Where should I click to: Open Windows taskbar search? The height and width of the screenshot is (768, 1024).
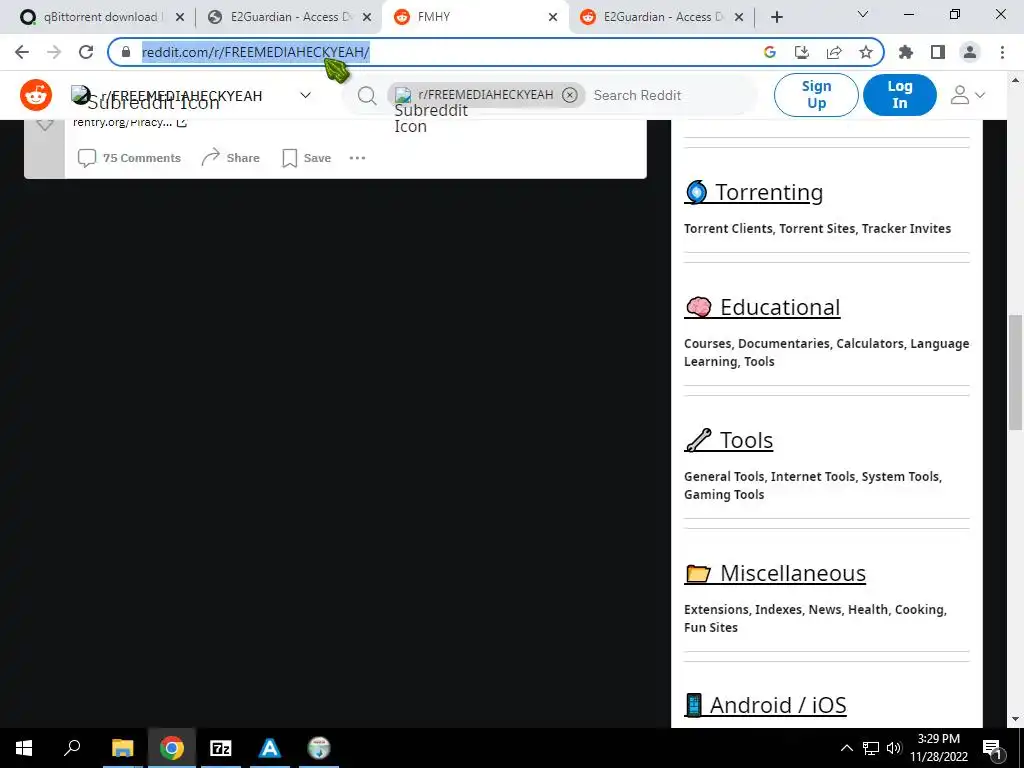72,748
